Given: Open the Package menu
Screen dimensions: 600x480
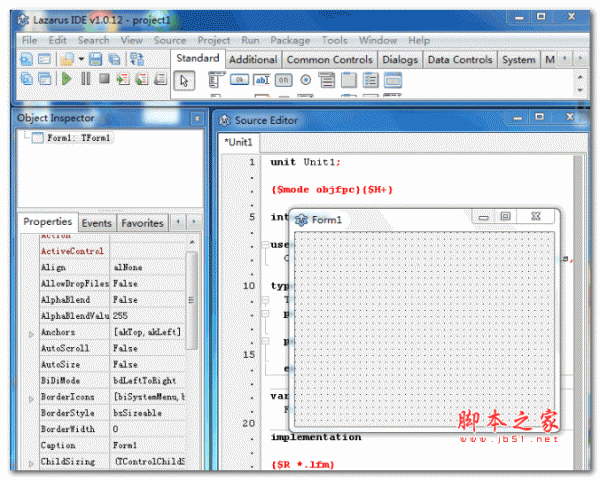Looking at the screenshot, I should click(x=290, y=40).
